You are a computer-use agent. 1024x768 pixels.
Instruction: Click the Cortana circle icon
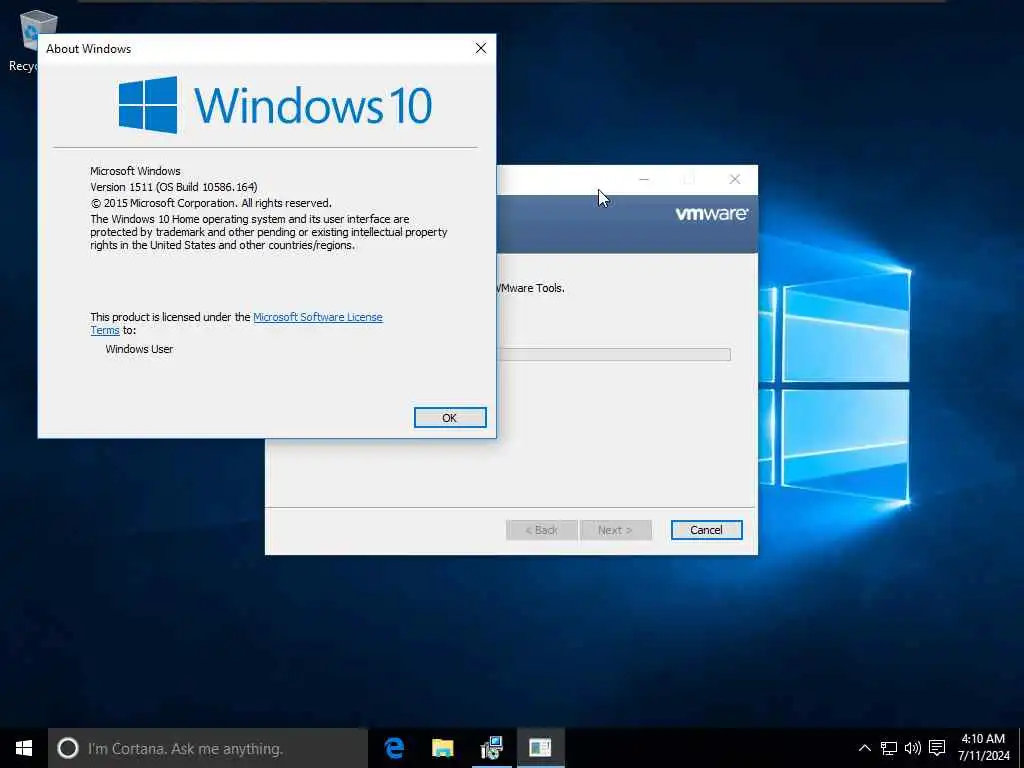coord(68,748)
